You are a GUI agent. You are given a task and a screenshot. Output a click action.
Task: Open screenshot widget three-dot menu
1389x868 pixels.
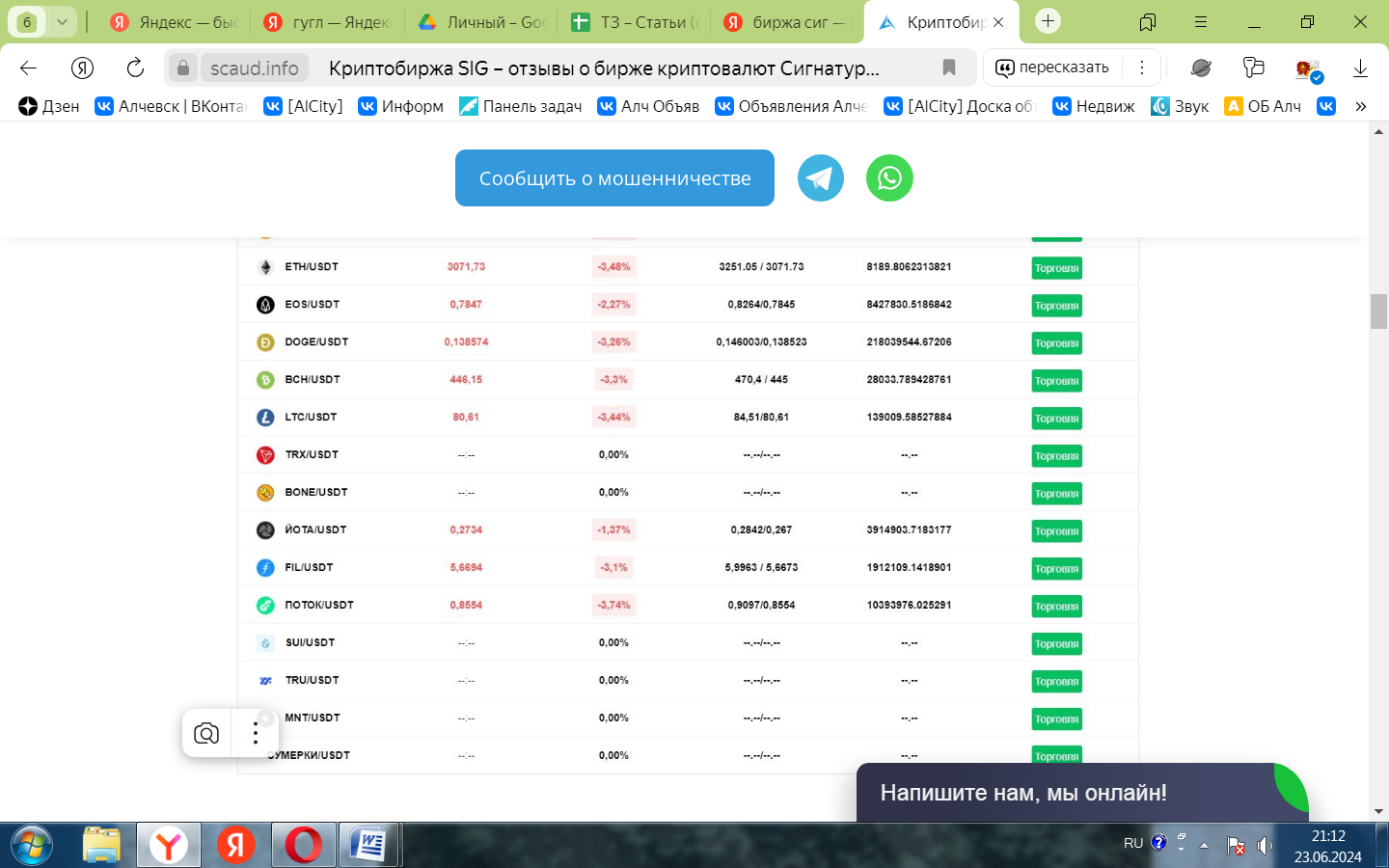coord(256,733)
